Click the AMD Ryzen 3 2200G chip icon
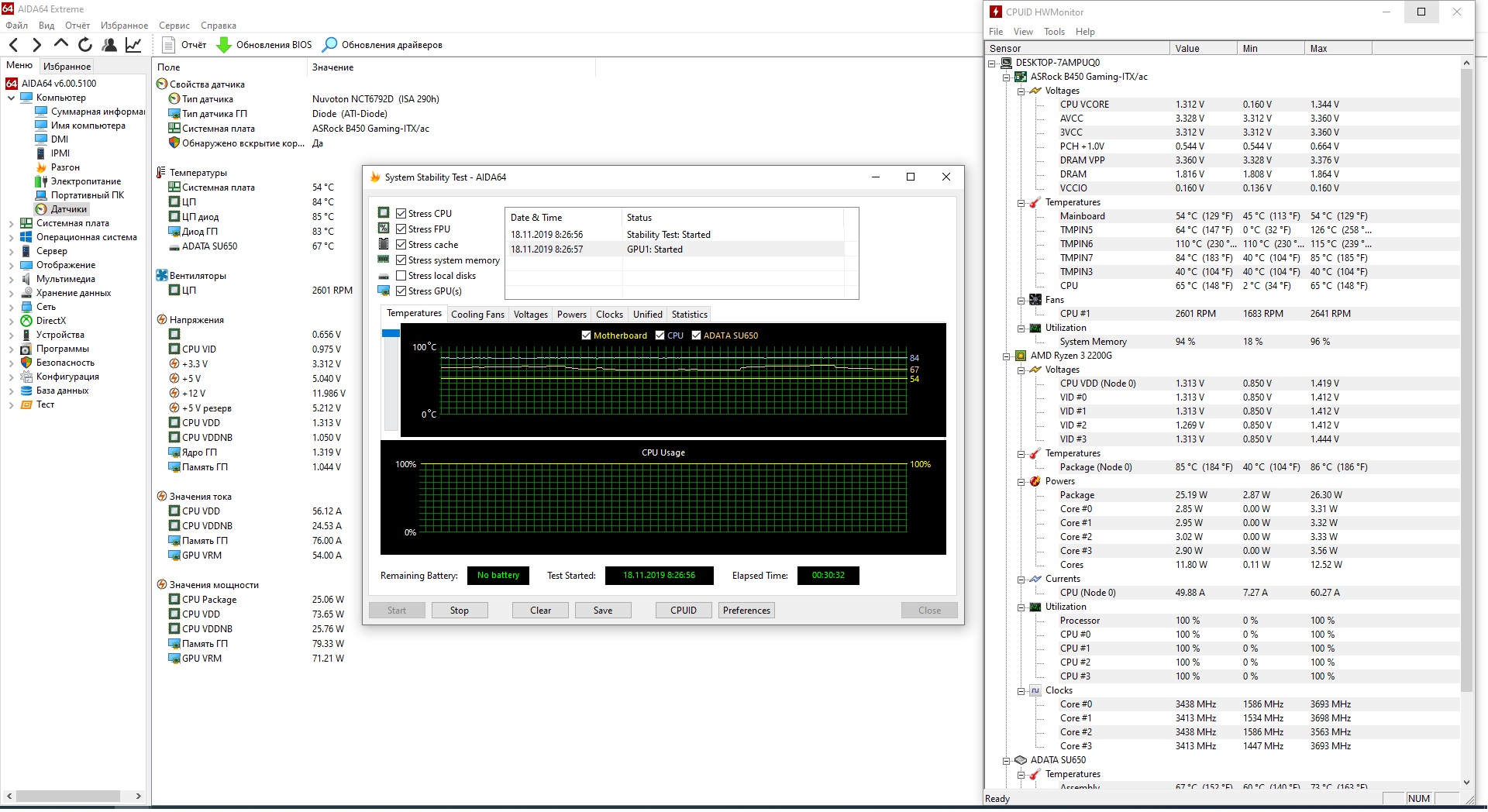 click(x=1021, y=356)
